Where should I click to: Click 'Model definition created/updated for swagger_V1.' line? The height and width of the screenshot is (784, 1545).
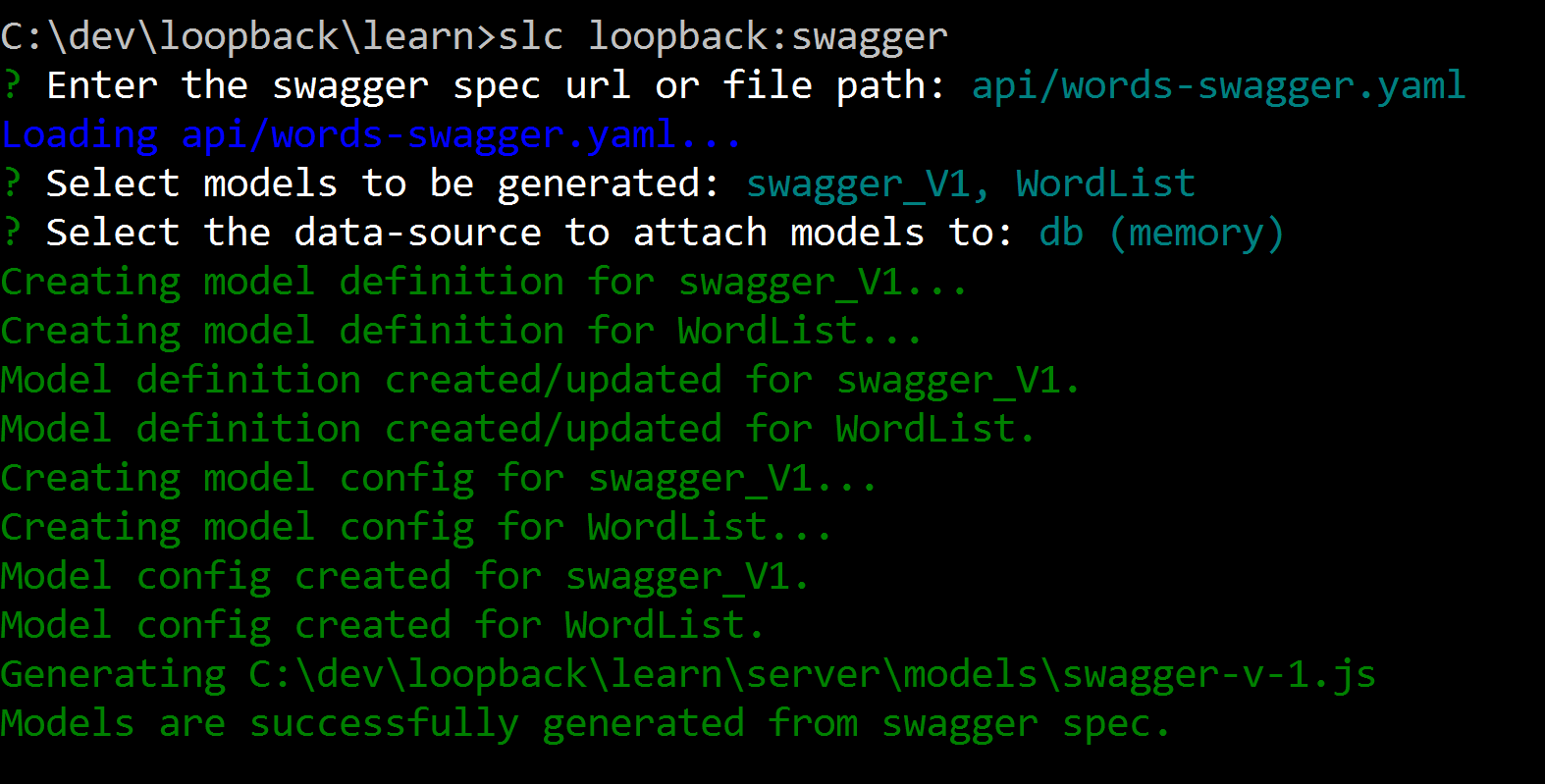coord(540,381)
